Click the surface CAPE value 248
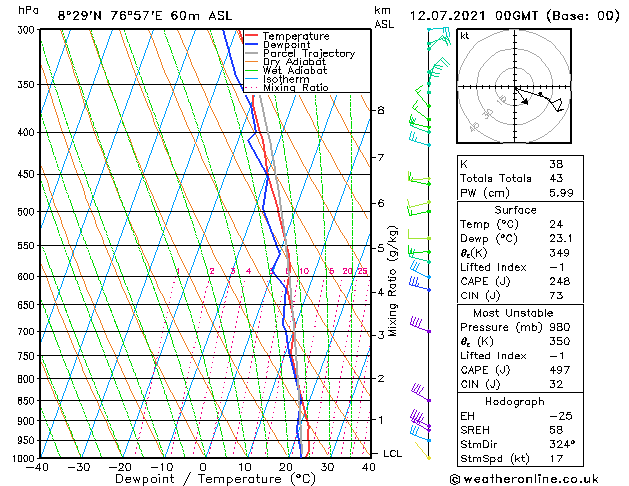The height and width of the screenshot is (486, 629). (x=560, y=281)
